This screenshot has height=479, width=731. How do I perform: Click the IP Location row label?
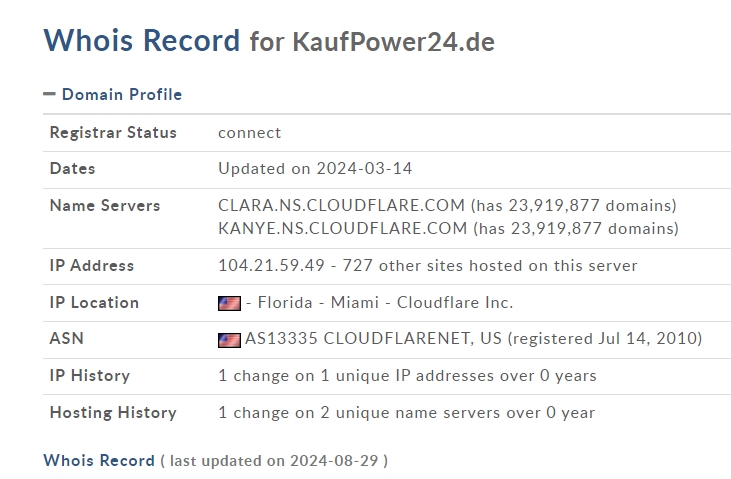(x=94, y=303)
